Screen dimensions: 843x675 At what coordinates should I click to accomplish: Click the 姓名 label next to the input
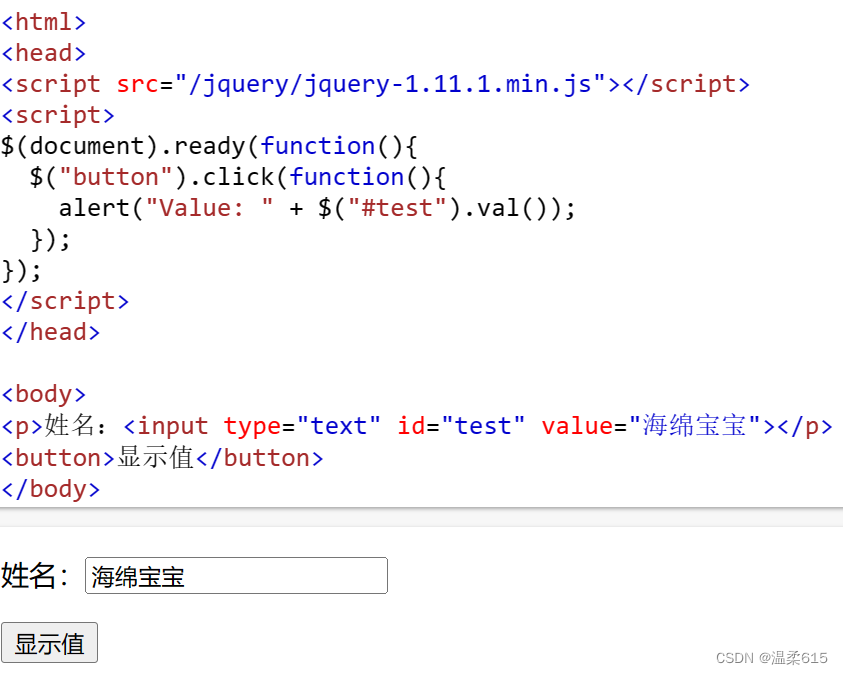35,573
